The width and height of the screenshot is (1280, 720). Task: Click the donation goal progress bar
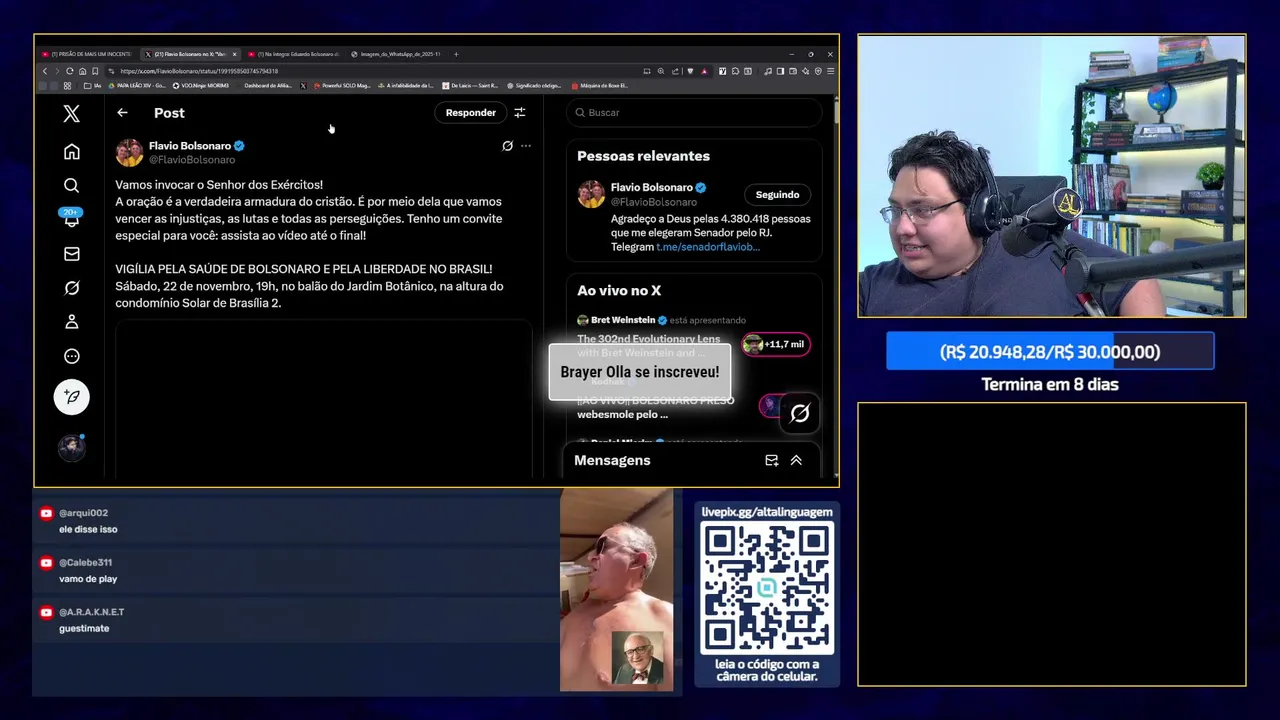[1050, 352]
